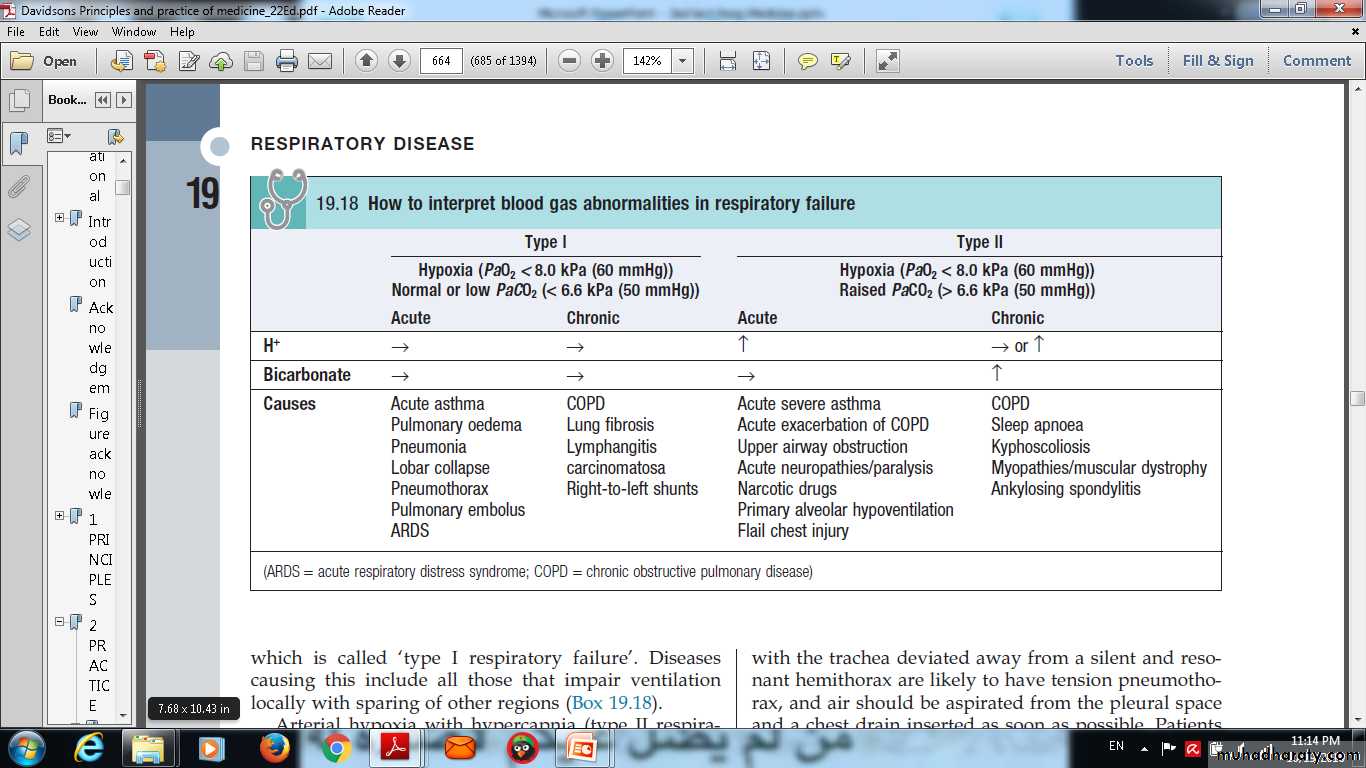Follow the Box 19.18 link
This screenshot has width=1366, height=768.
point(612,702)
